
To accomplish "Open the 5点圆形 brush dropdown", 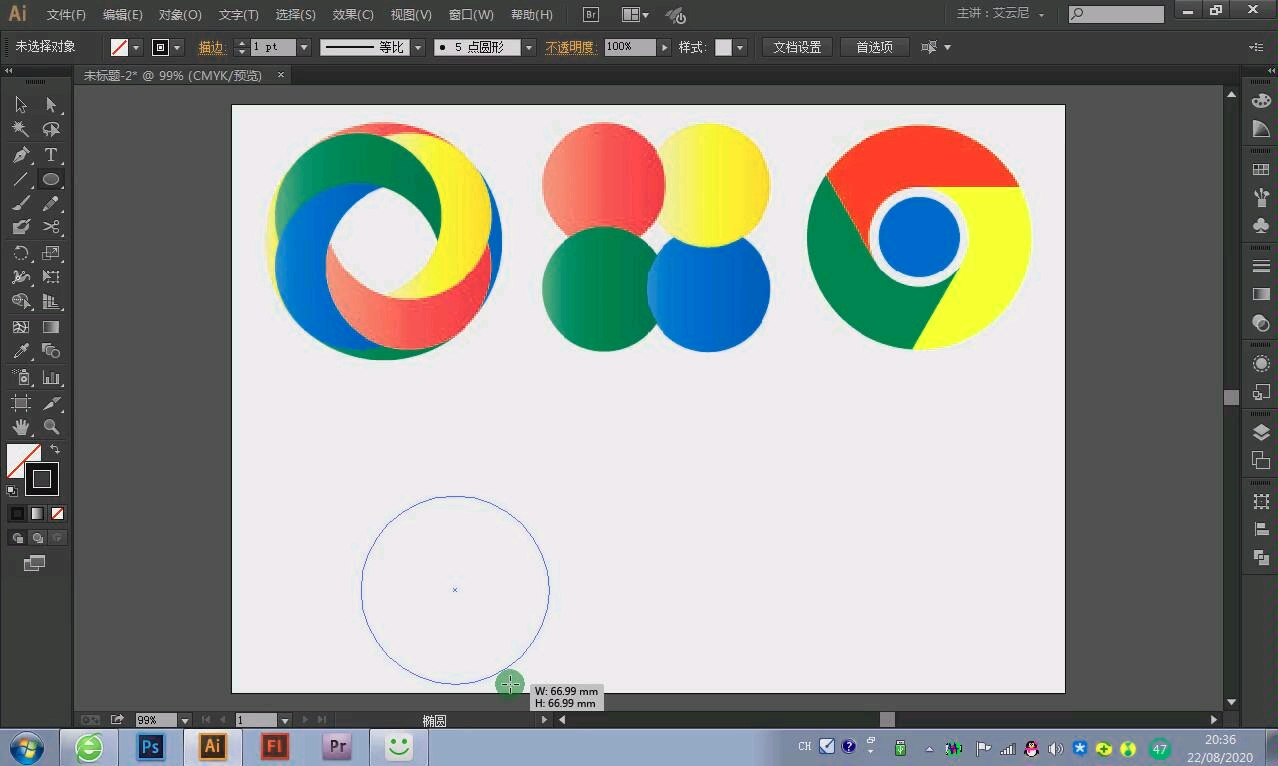I will (529, 47).
